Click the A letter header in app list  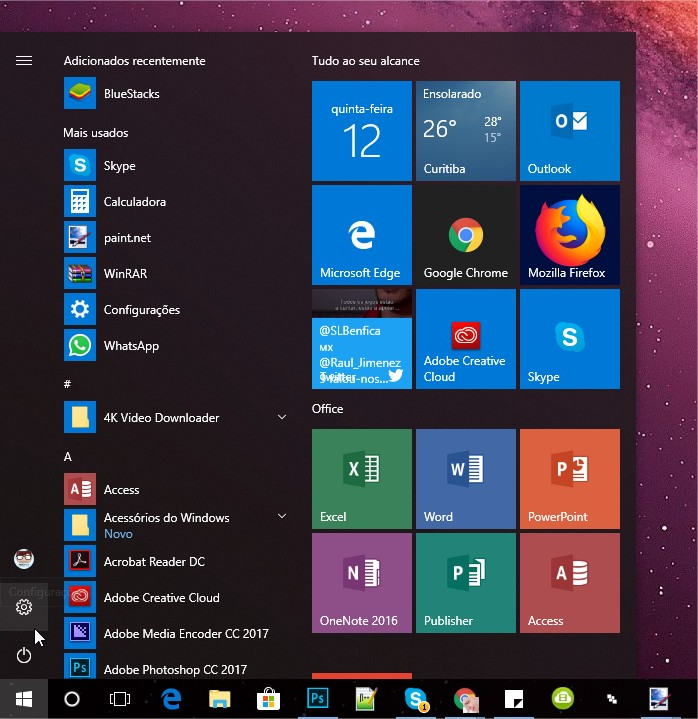click(68, 457)
